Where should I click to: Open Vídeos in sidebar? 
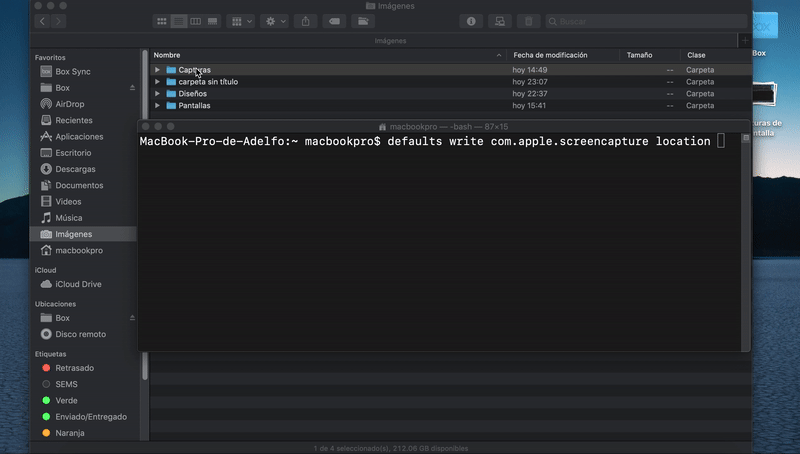tap(68, 201)
